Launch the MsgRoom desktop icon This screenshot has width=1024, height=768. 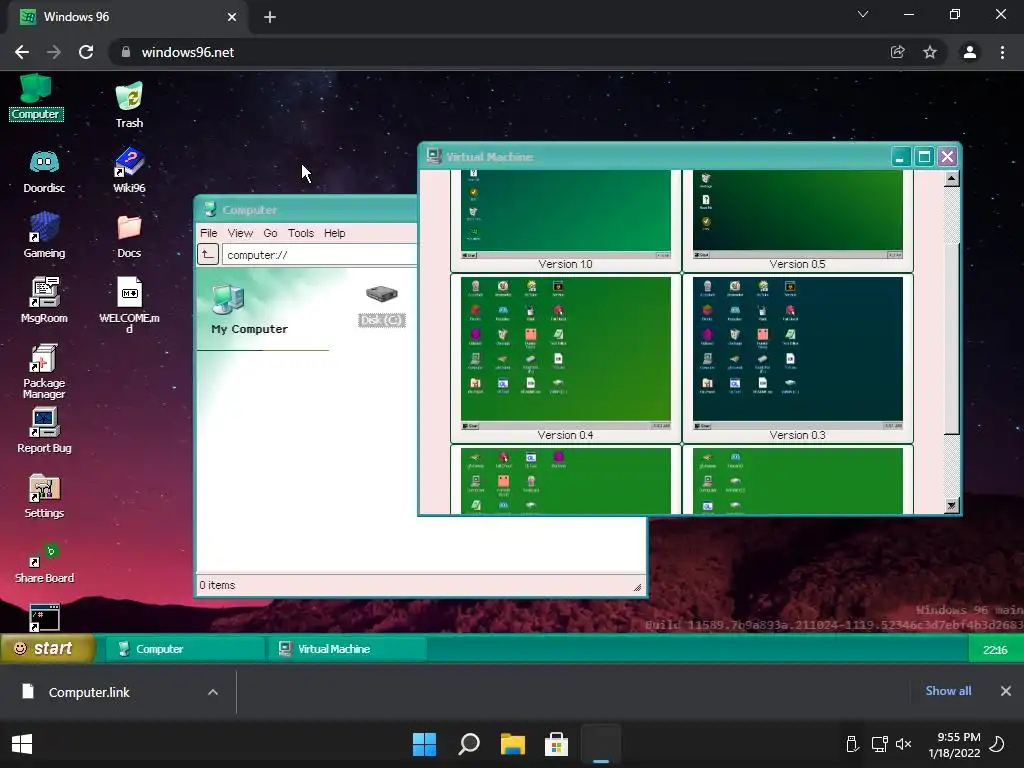coord(44,300)
